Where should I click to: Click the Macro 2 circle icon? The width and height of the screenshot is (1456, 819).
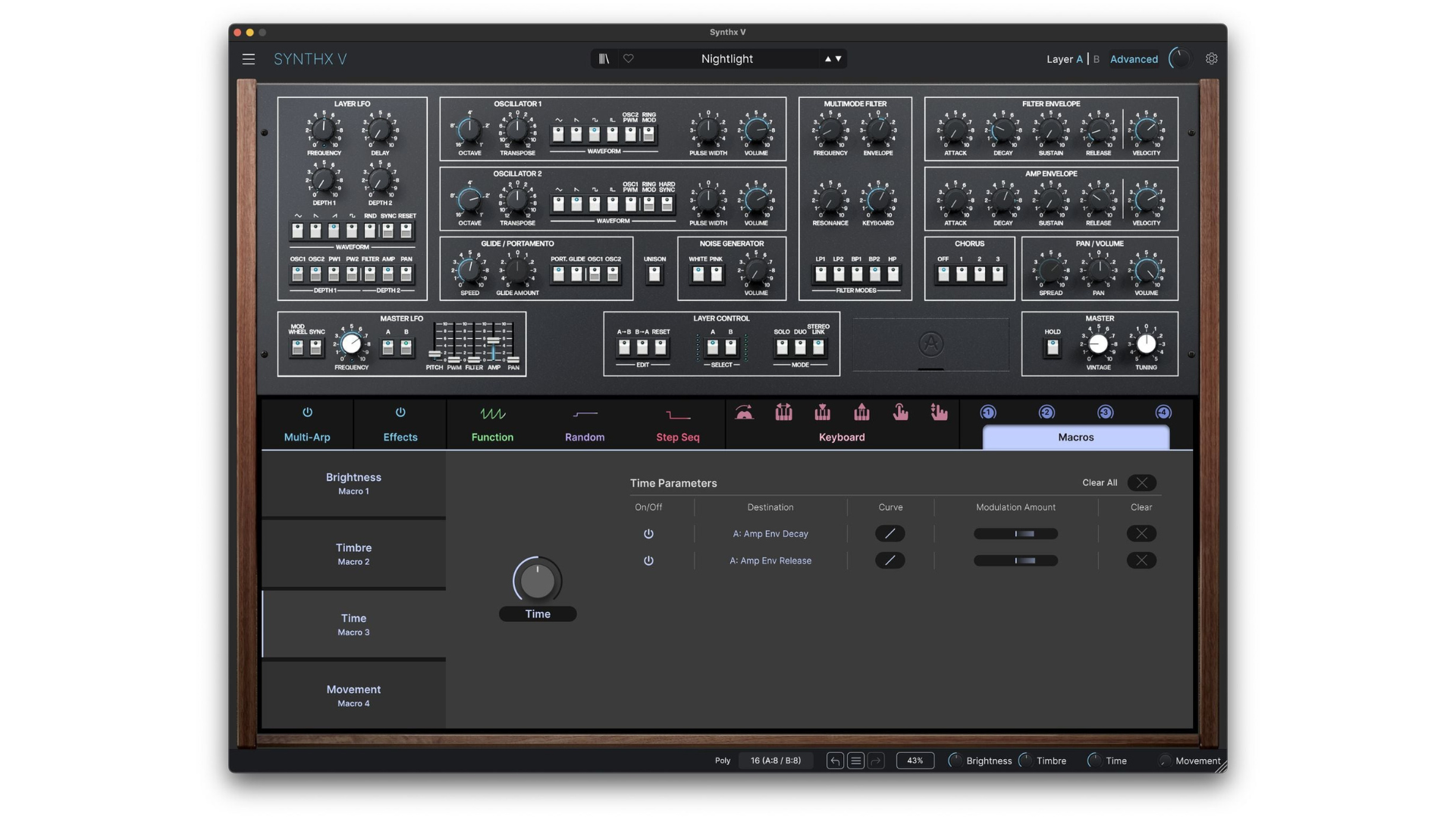pyautogui.click(x=1046, y=413)
